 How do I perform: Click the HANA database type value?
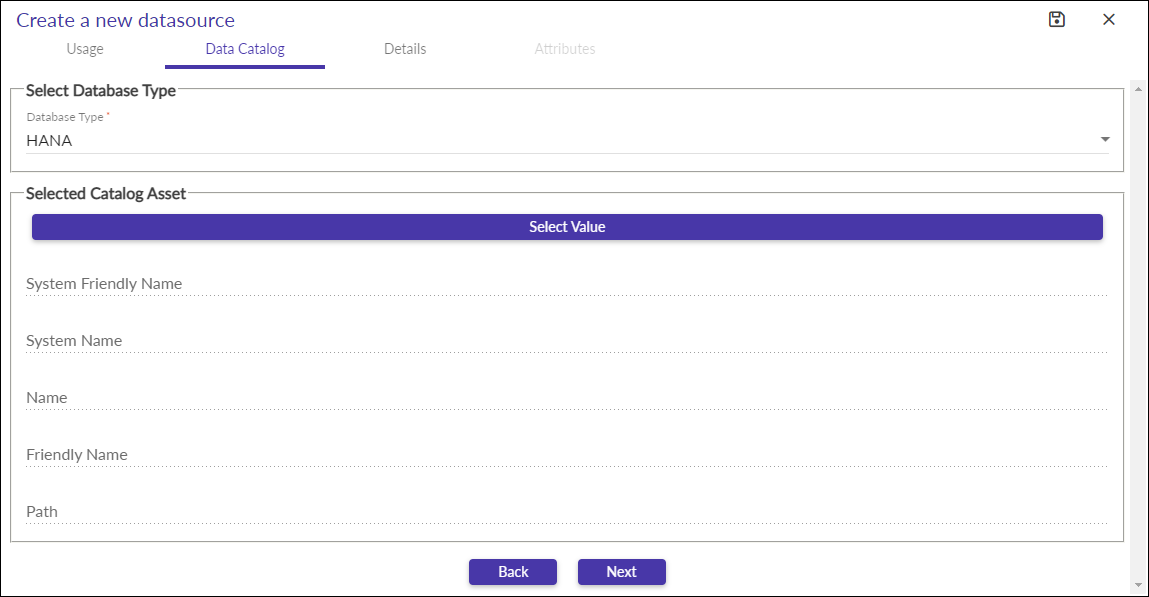click(49, 141)
